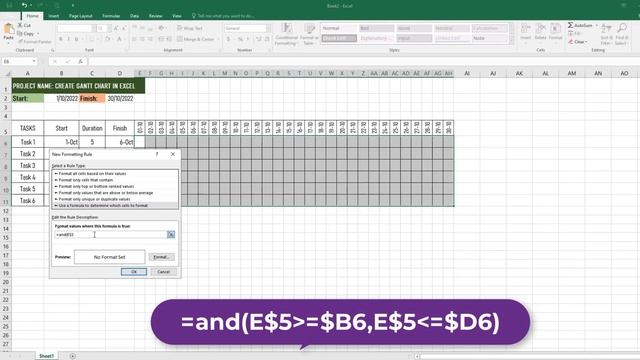
Task: Click the collapse dialog range selector icon
Action: tap(171, 235)
